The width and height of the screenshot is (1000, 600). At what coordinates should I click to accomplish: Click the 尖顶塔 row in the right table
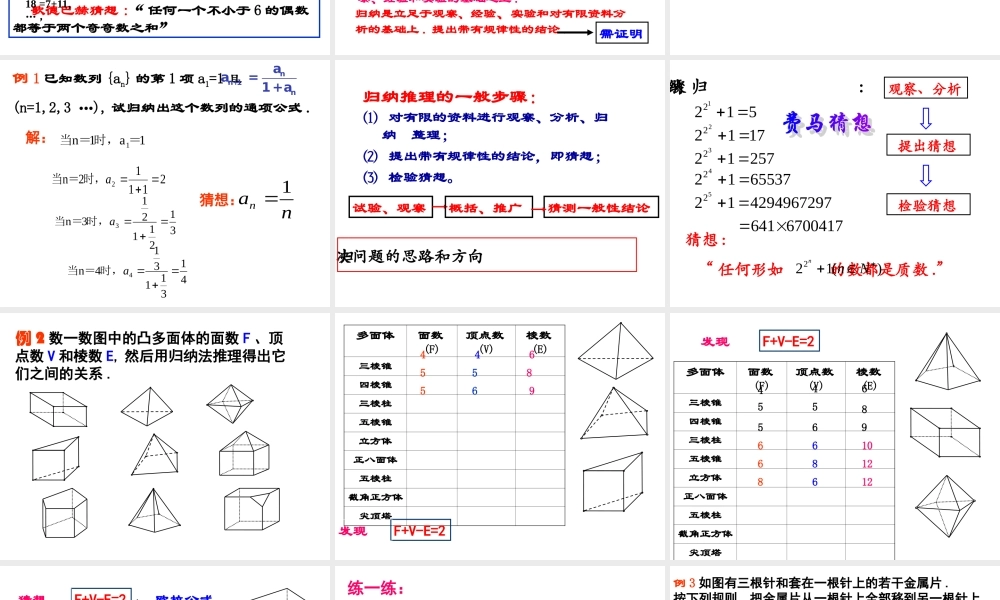point(784,552)
